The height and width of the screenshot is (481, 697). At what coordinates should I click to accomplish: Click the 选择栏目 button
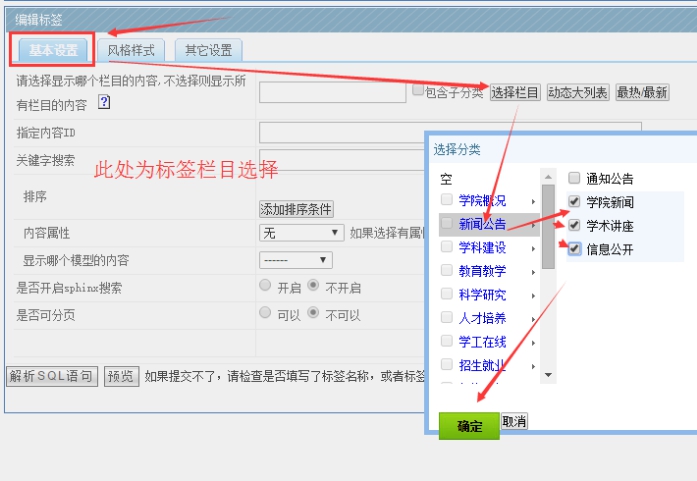coord(515,93)
